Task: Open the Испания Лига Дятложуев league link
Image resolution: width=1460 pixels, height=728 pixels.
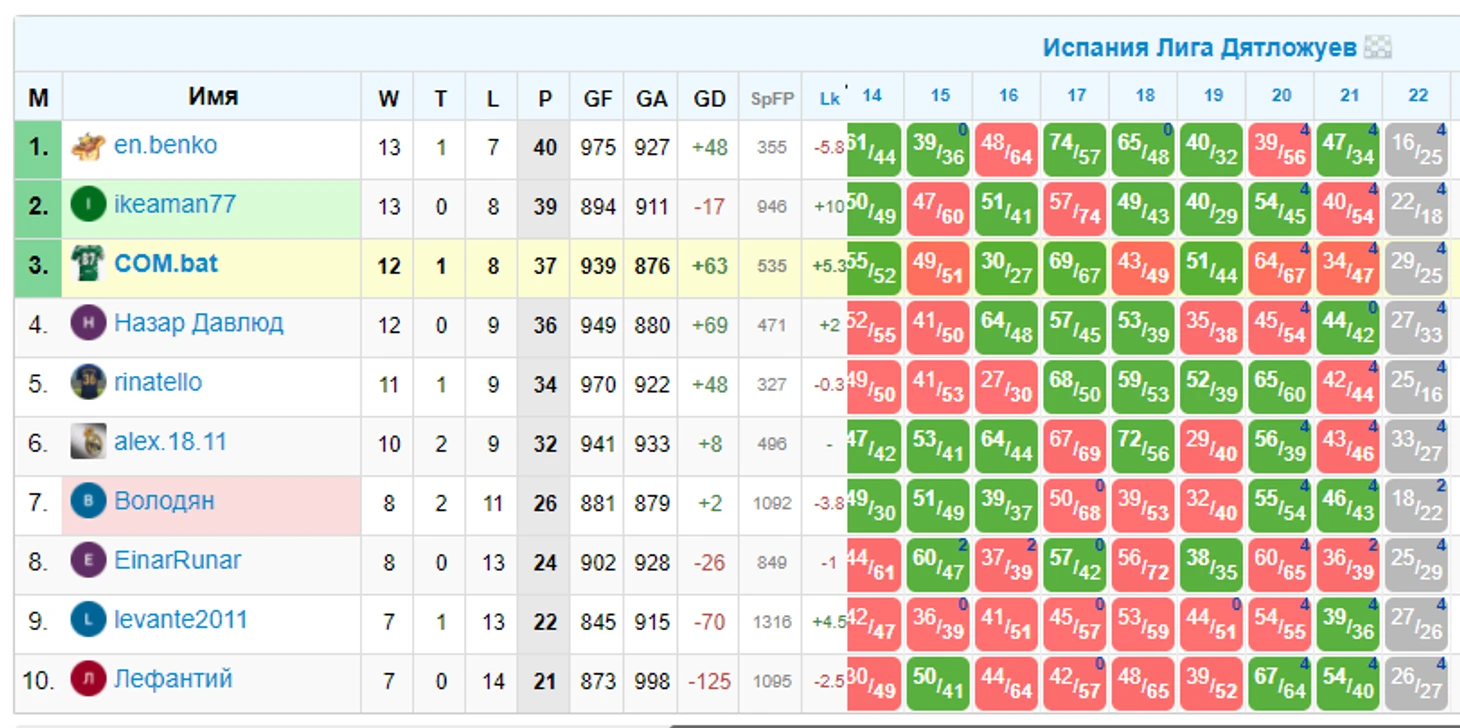Action: click(1199, 48)
